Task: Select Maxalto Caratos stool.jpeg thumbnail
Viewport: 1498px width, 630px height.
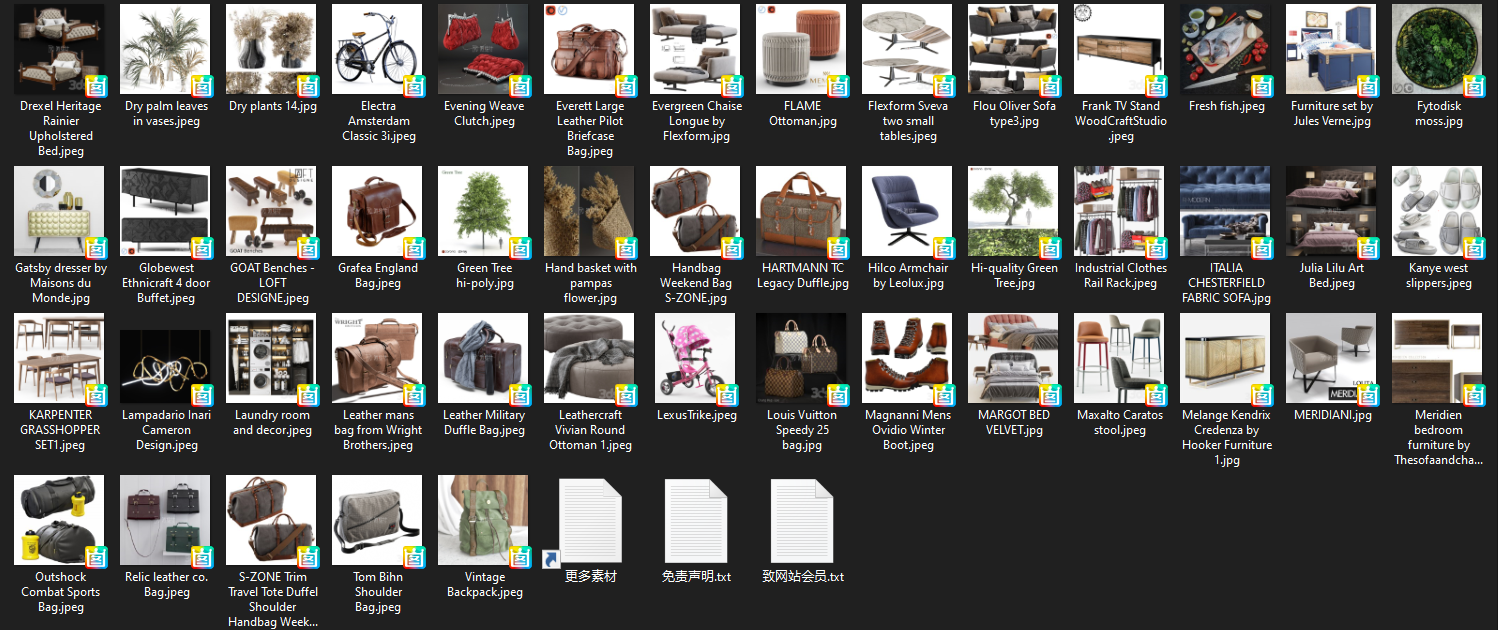Action: (1120, 358)
